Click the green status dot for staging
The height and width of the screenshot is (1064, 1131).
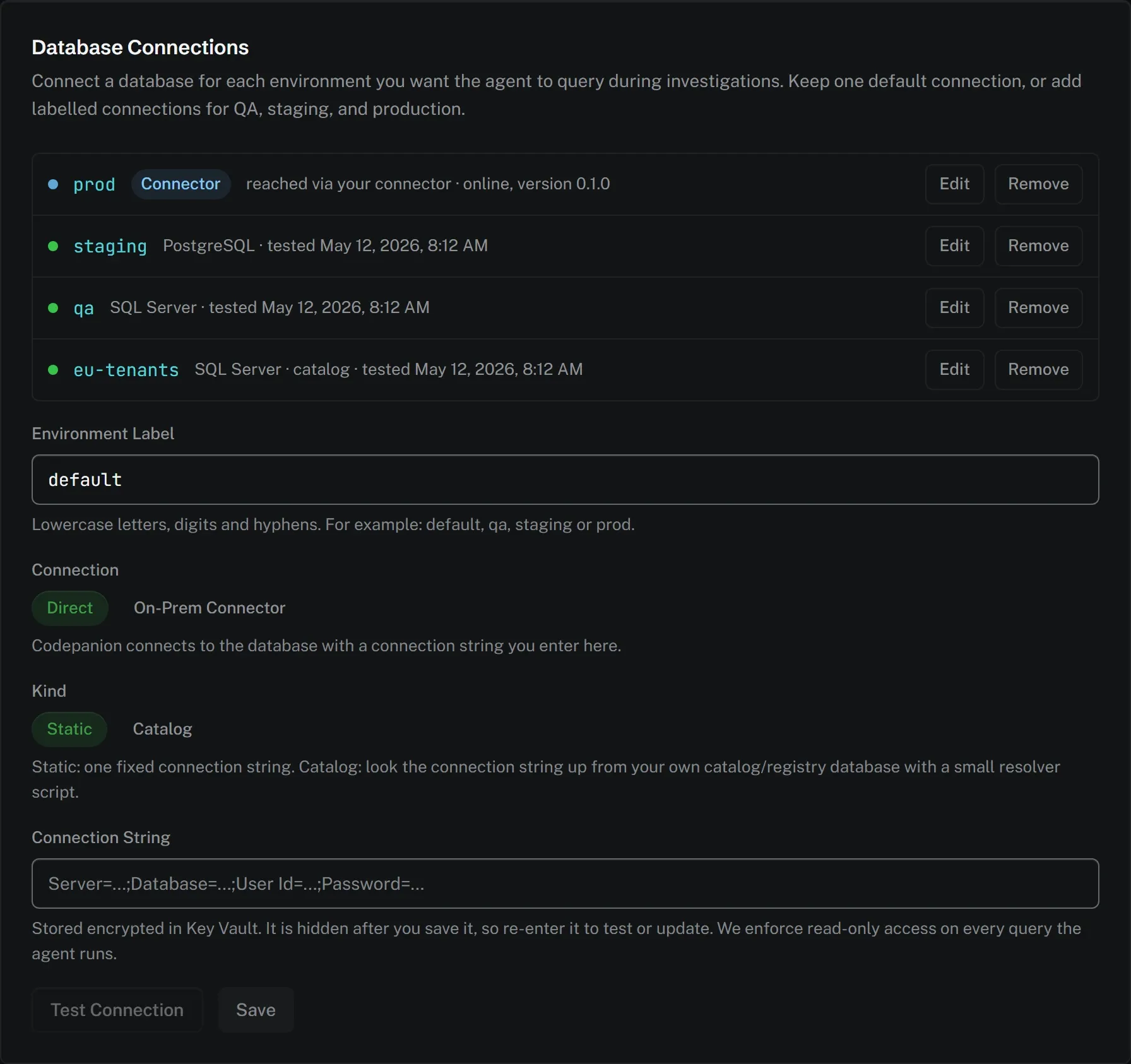(53, 246)
